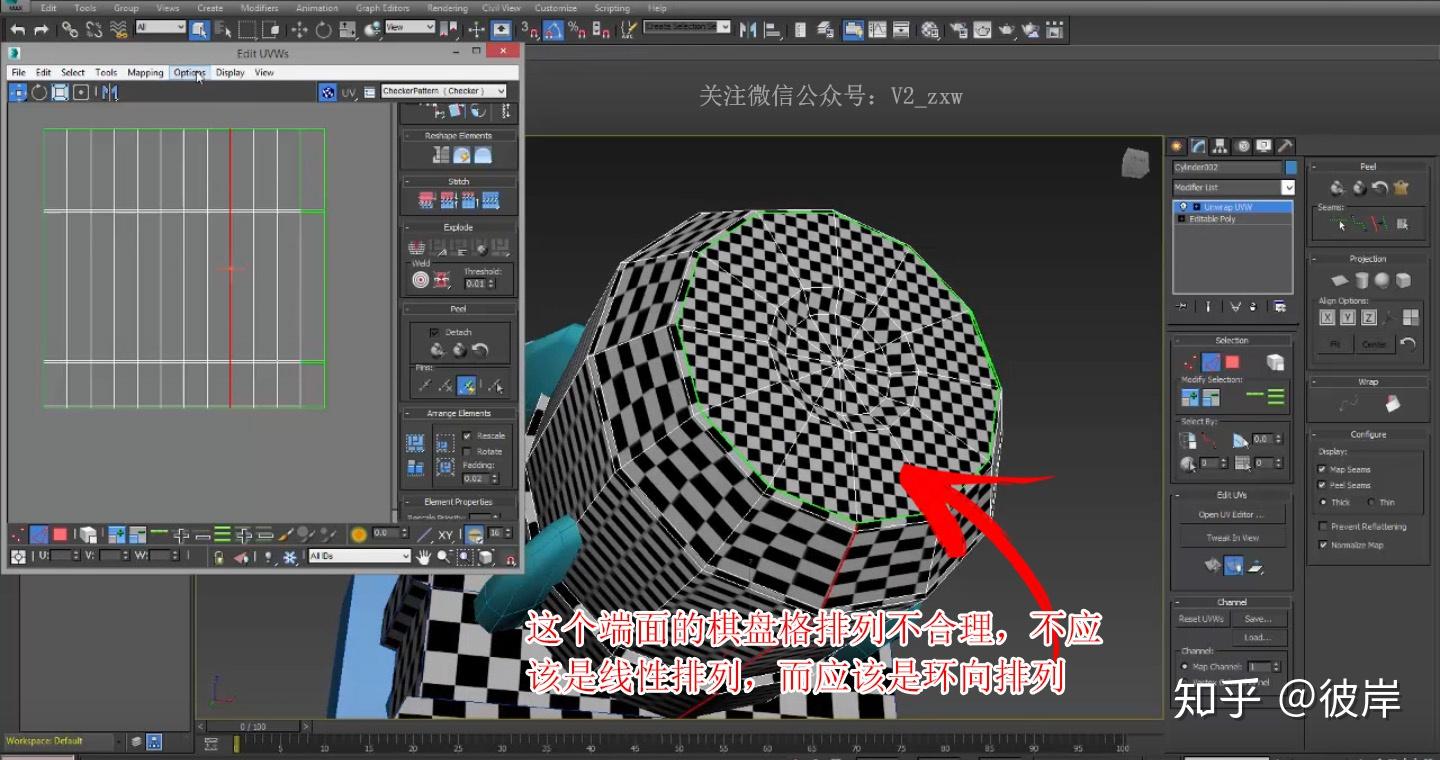
Task: Click the Weld target icon in Explode panel
Action: coord(420,281)
